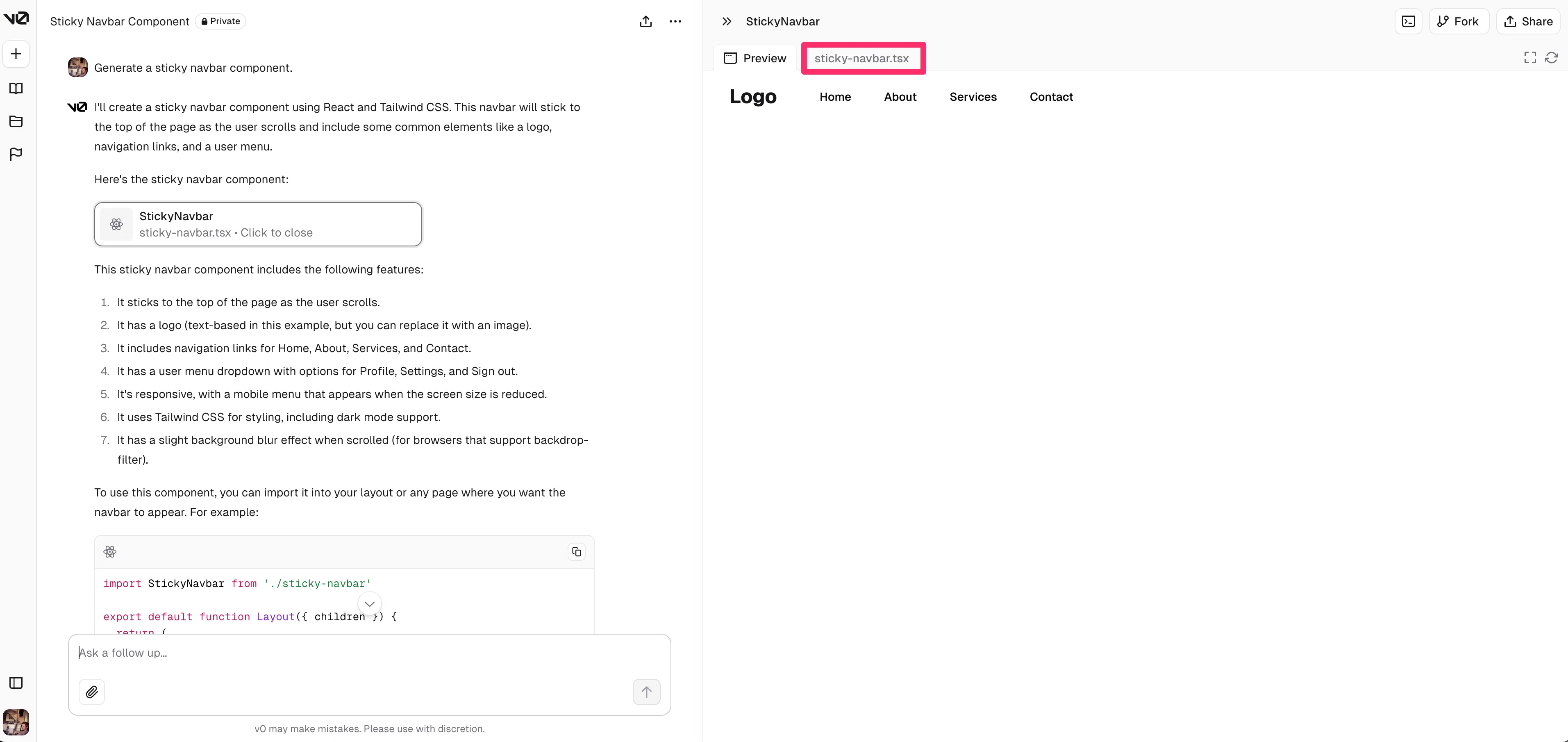1568x742 pixels.
Task: Click the v0 logo at top left
Action: coord(16,18)
